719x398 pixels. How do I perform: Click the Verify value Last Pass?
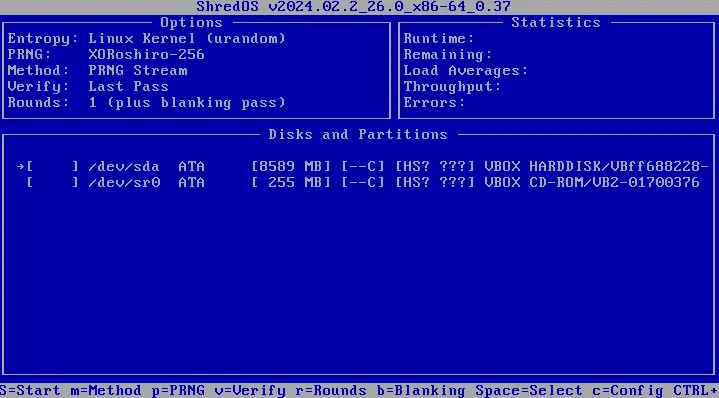[x=128, y=87]
